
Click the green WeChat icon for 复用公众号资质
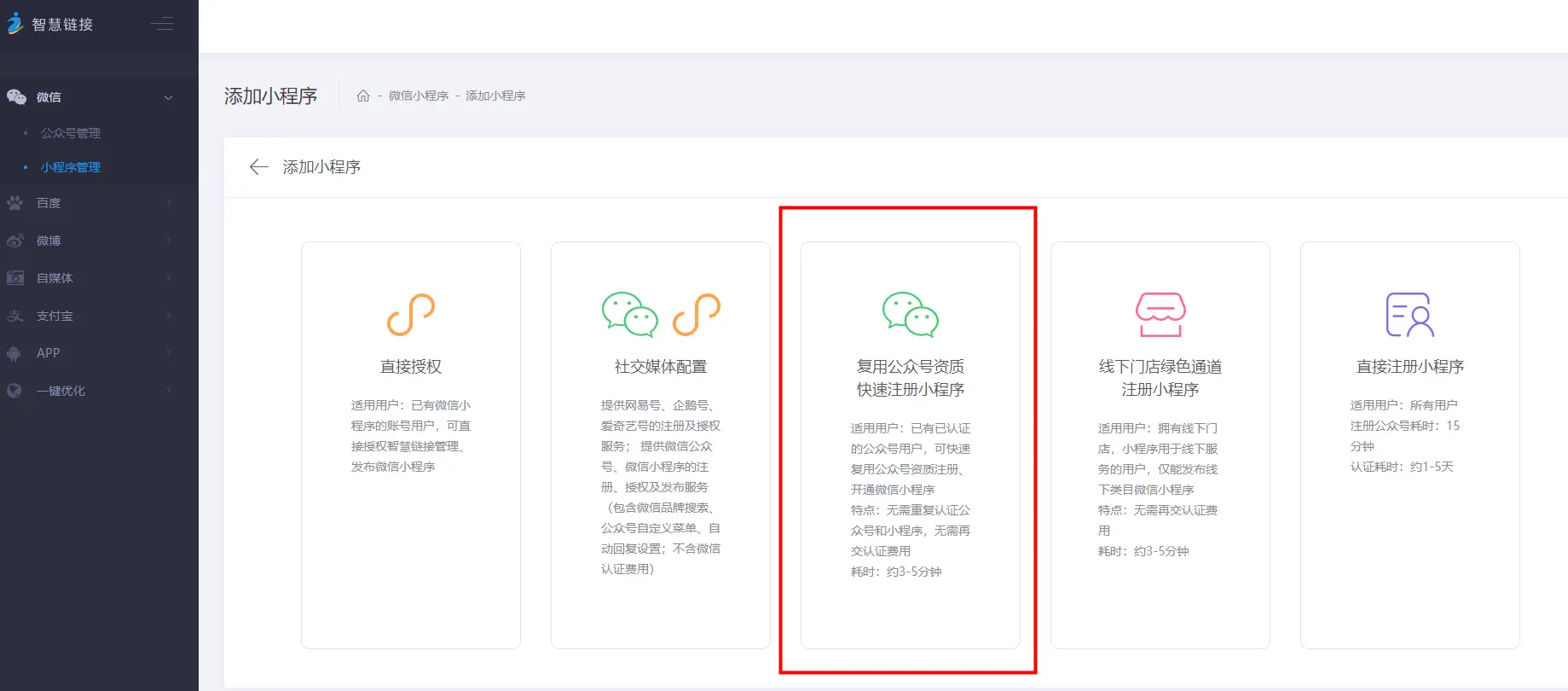[x=910, y=314]
